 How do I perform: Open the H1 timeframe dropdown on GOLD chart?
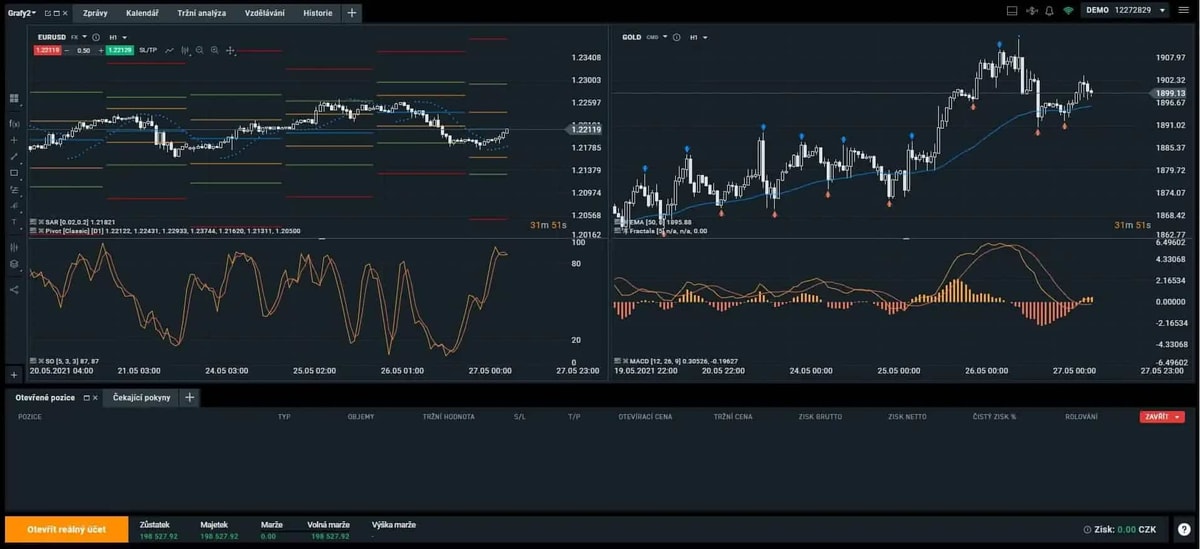697,37
